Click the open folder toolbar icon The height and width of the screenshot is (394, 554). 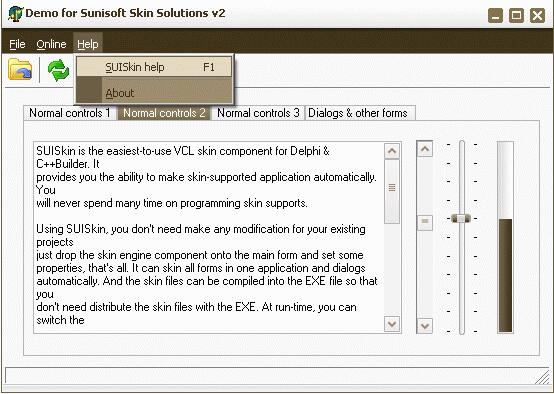(20, 69)
